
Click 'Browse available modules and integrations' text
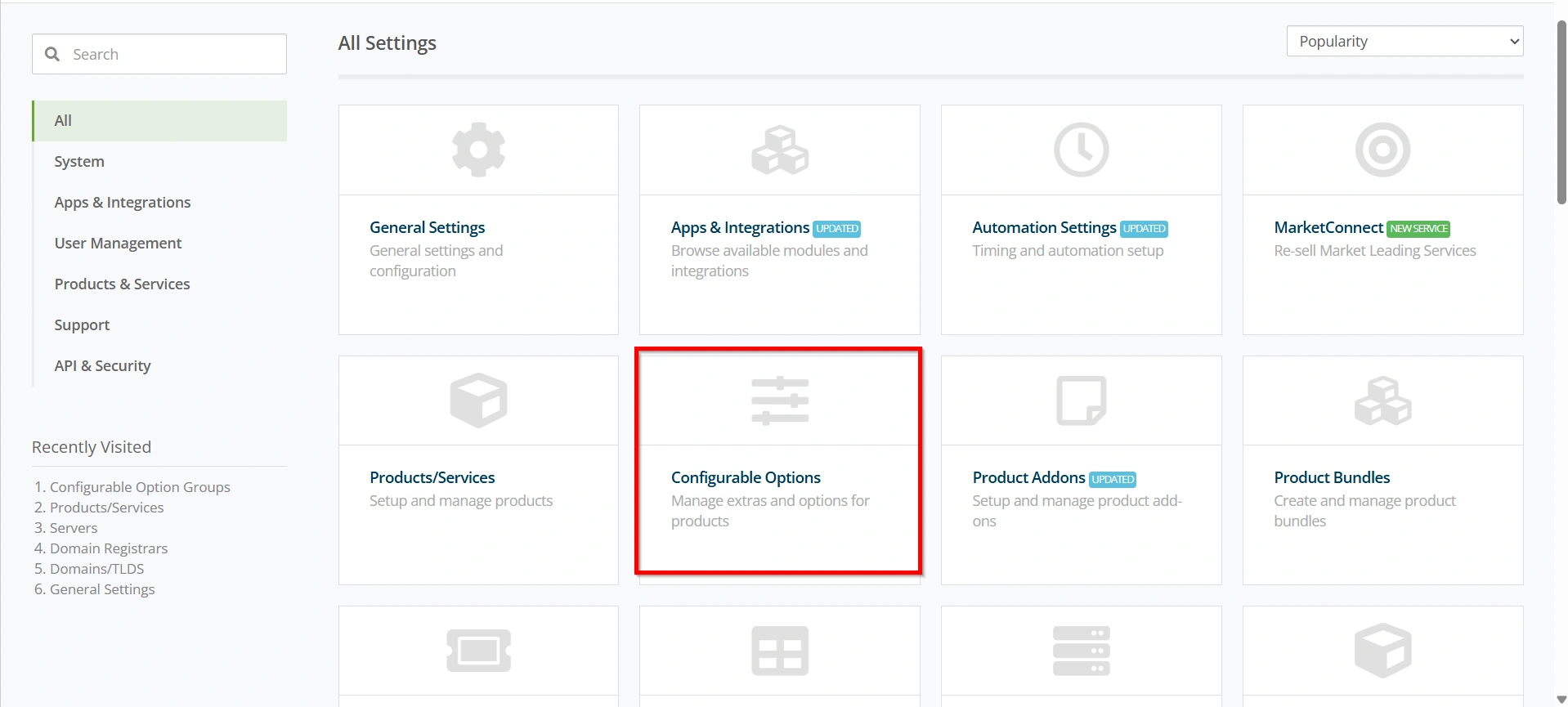769,261
